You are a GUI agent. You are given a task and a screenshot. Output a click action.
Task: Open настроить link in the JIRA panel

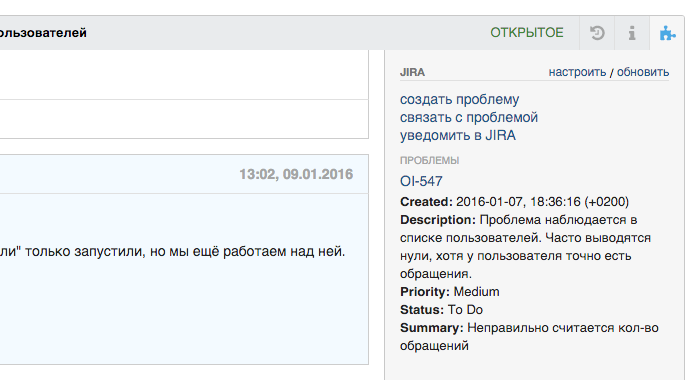[x=577, y=72]
